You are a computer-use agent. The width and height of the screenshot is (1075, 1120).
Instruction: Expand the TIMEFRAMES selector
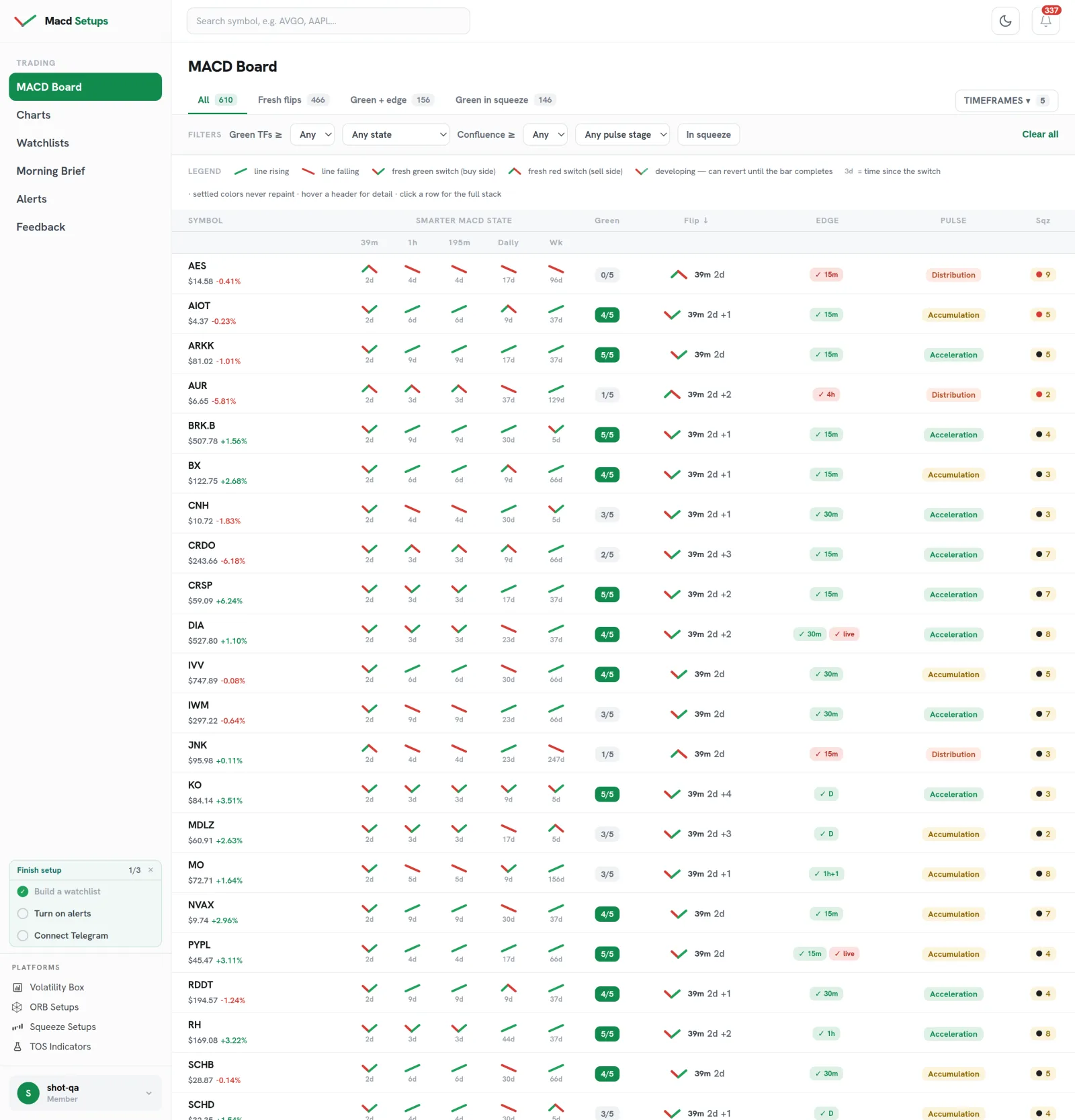pos(1006,101)
